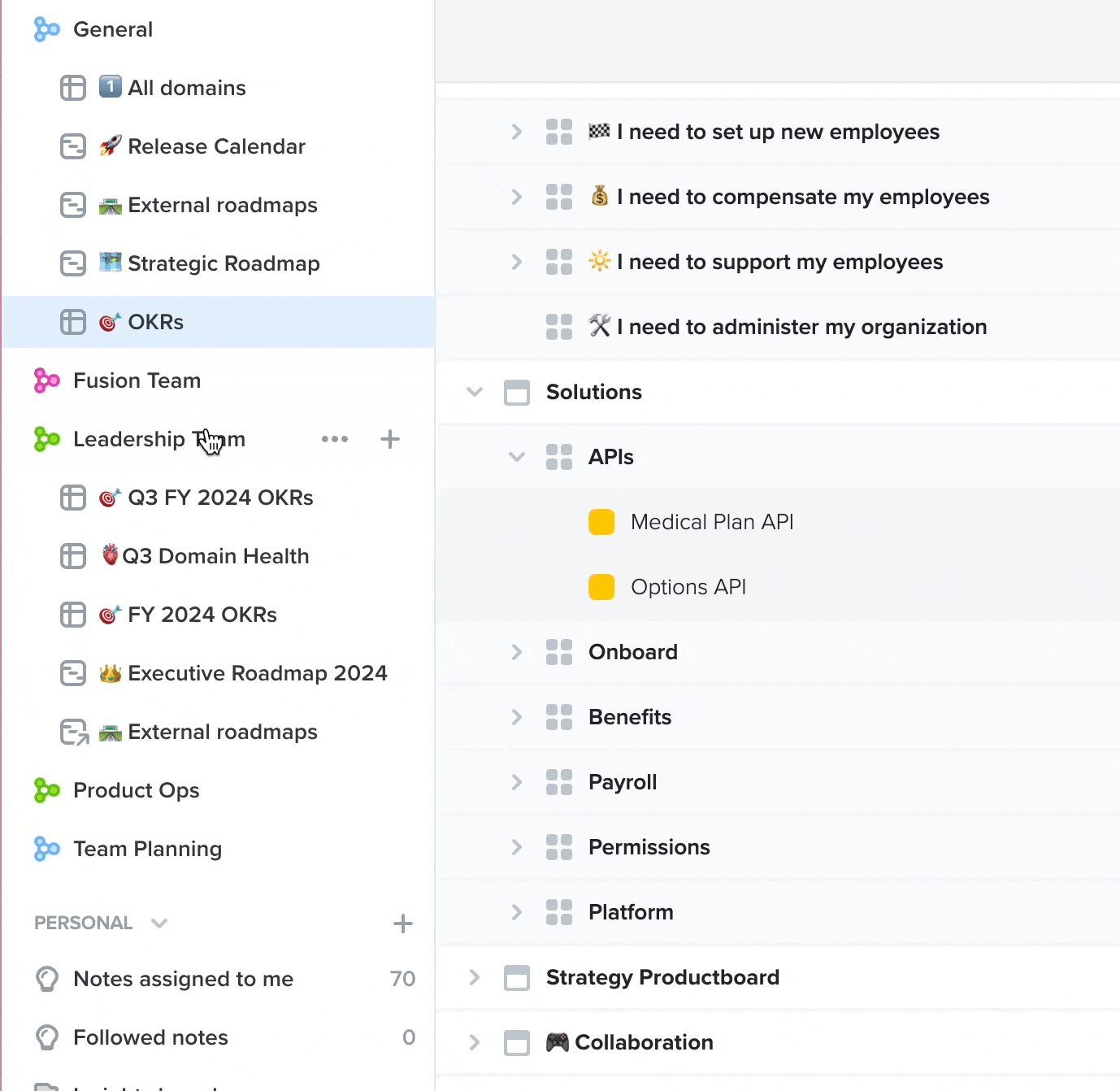The width and height of the screenshot is (1120, 1091).
Task: Open the Leadership Team options menu
Action: (x=335, y=439)
